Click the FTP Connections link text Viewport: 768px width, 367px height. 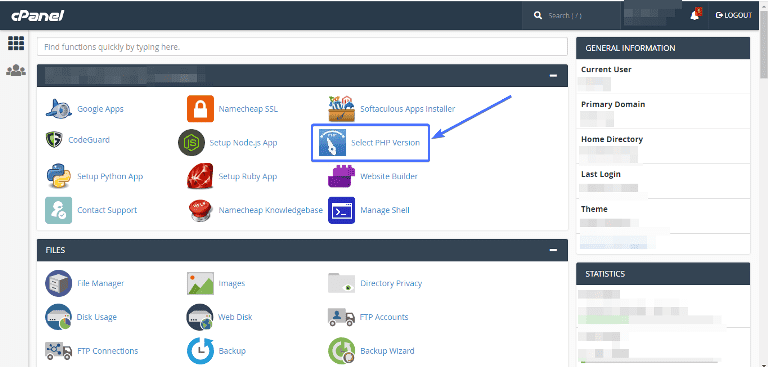[x=108, y=351]
